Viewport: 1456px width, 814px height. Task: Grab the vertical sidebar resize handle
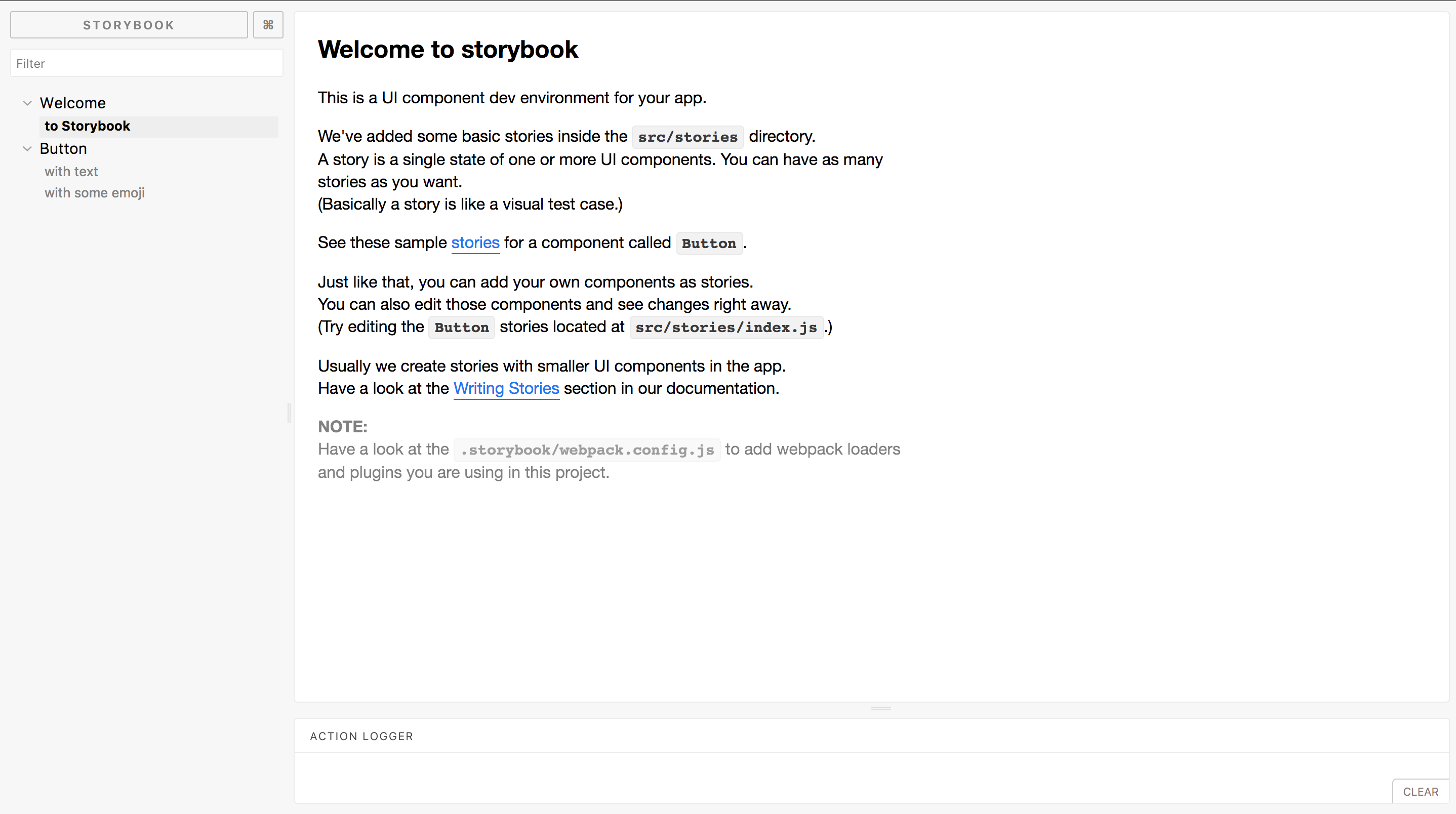(290, 413)
